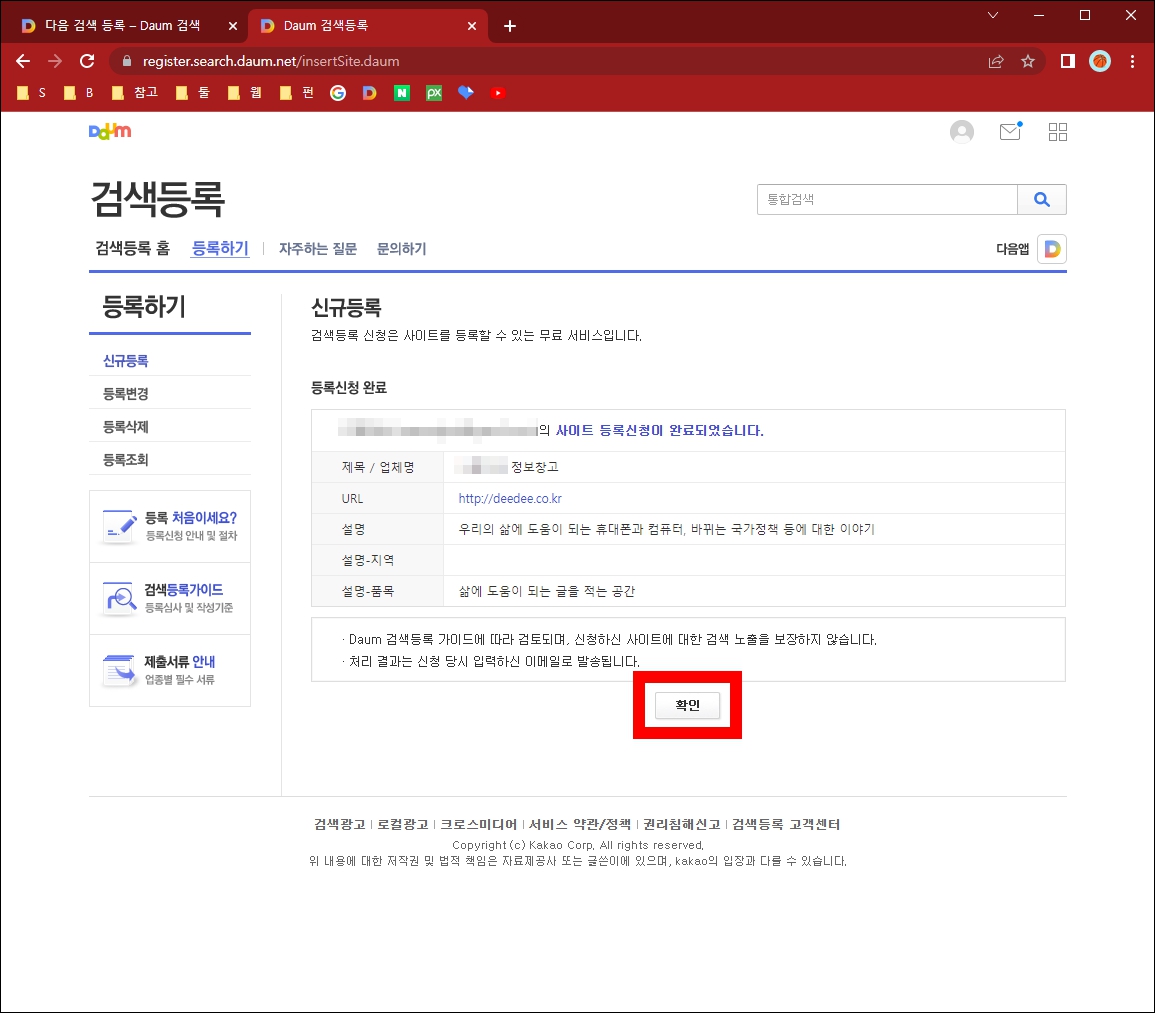
Task: Click the Daum logo at page top
Action: 110,131
